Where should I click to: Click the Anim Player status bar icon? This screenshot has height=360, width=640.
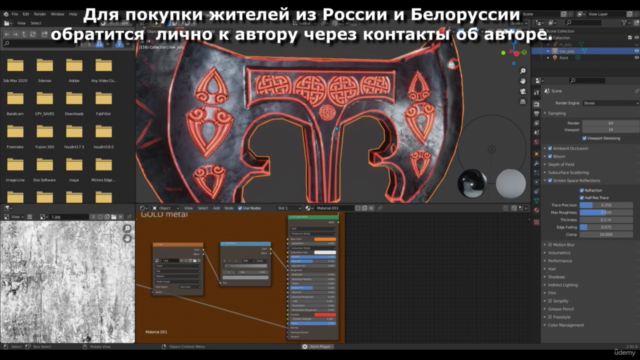pos(304,347)
